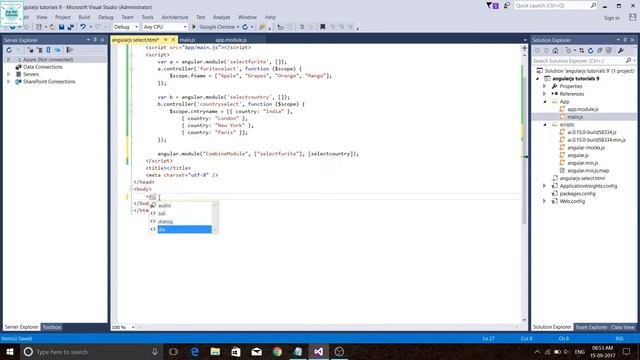Click the feedback icon beside Quick Launch

coord(507,6)
